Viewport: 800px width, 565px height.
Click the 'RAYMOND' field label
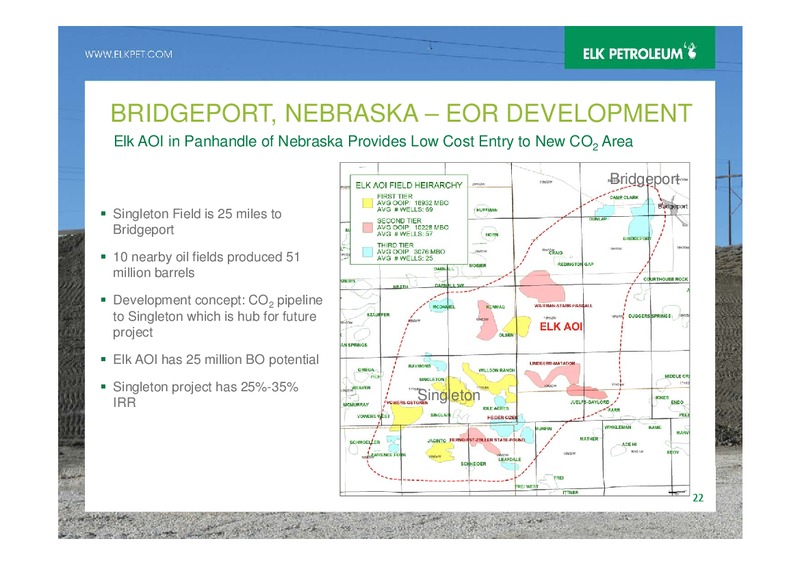[419, 366]
